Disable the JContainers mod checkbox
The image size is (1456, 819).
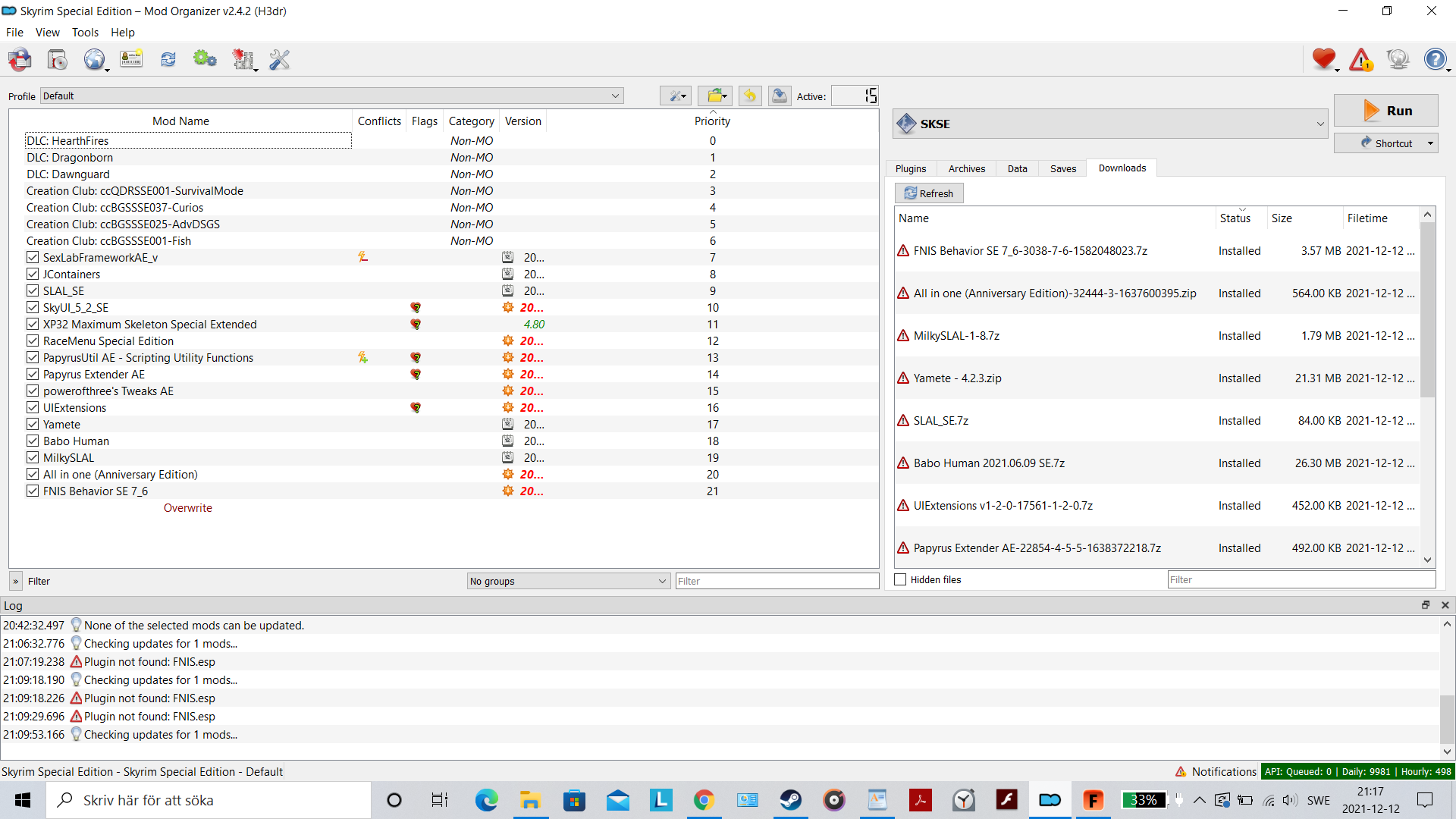tap(33, 274)
